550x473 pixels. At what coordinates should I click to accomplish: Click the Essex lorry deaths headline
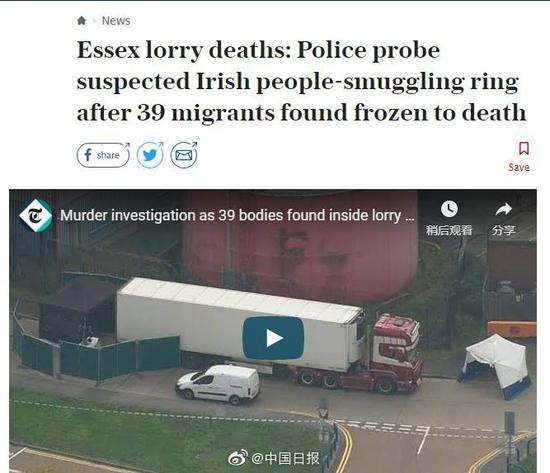[x=301, y=81]
